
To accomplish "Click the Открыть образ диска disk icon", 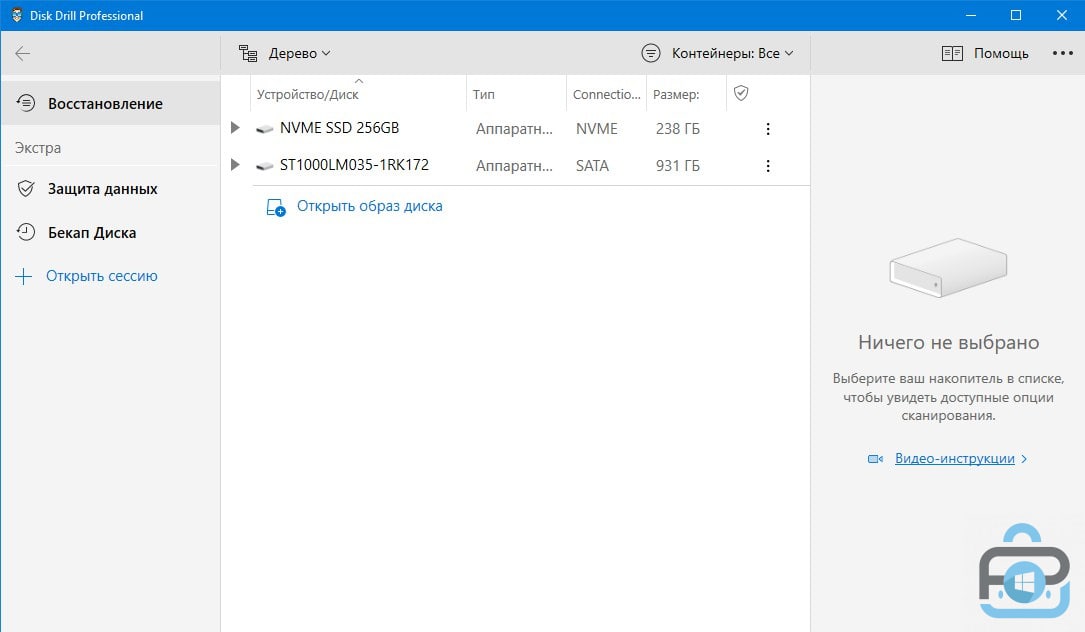I will click(275, 207).
